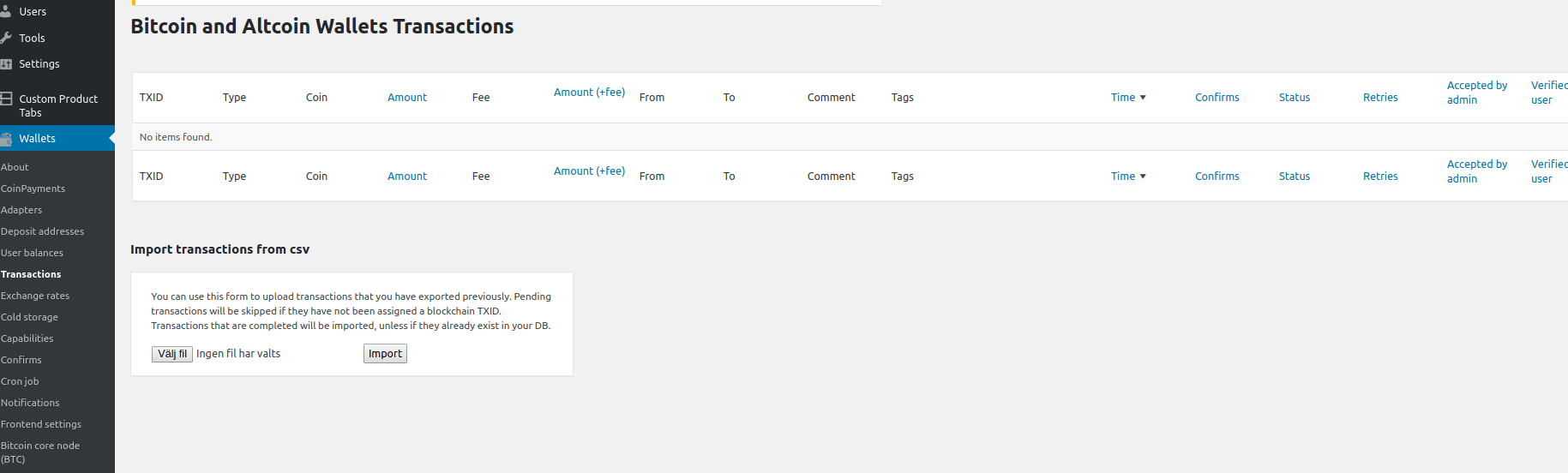Open Notifications settings page

[x=30, y=403]
